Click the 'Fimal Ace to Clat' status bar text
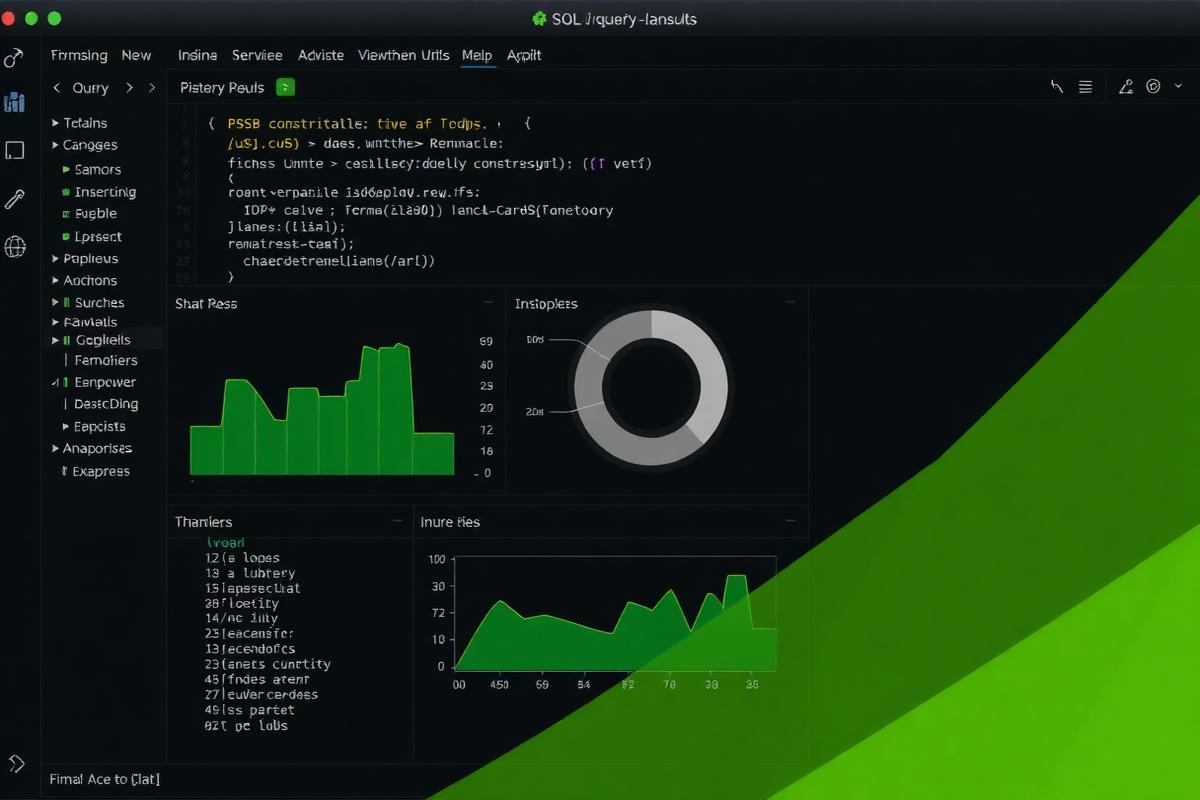 [x=105, y=779]
